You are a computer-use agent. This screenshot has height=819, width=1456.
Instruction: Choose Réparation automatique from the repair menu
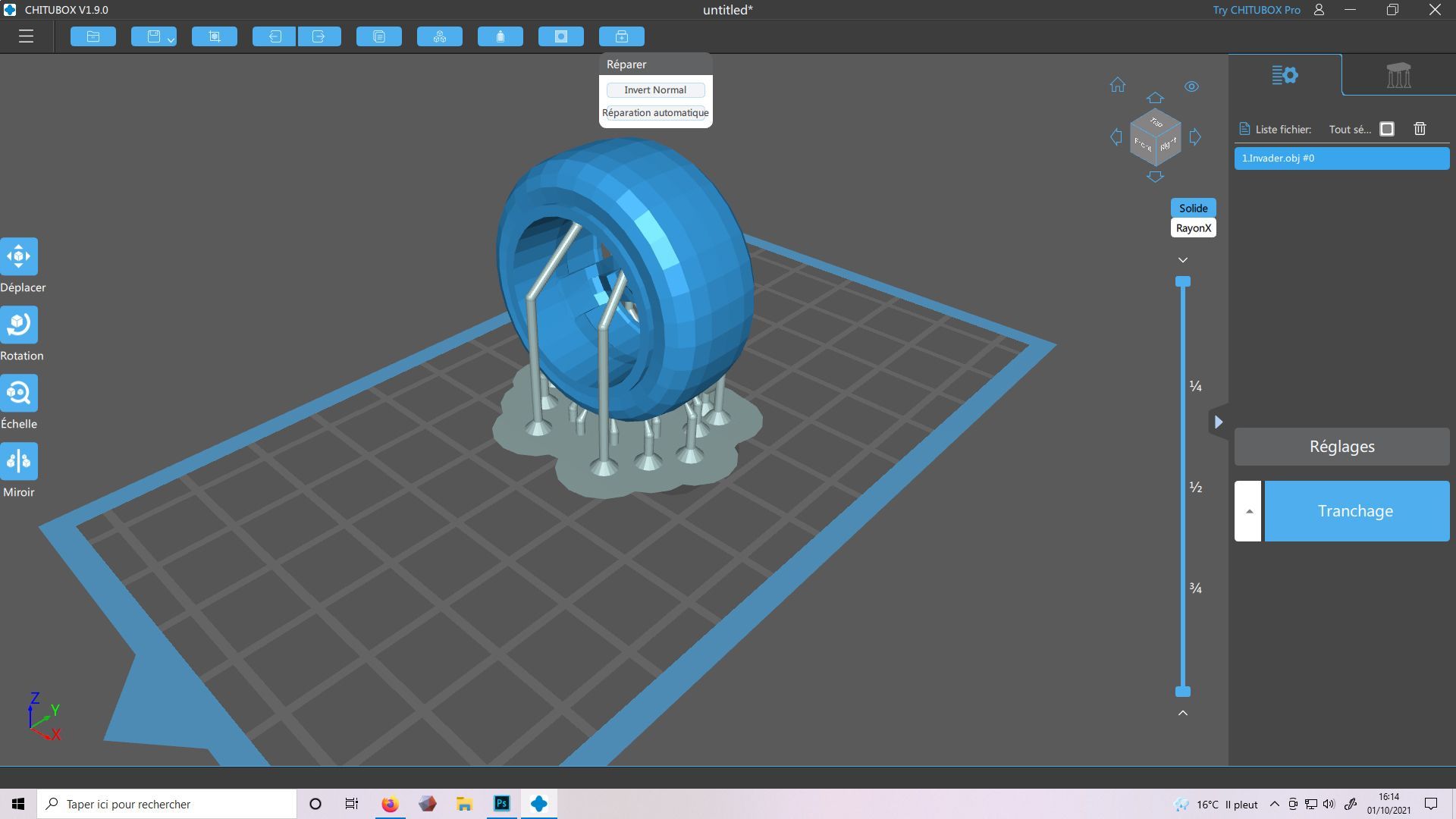(655, 113)
